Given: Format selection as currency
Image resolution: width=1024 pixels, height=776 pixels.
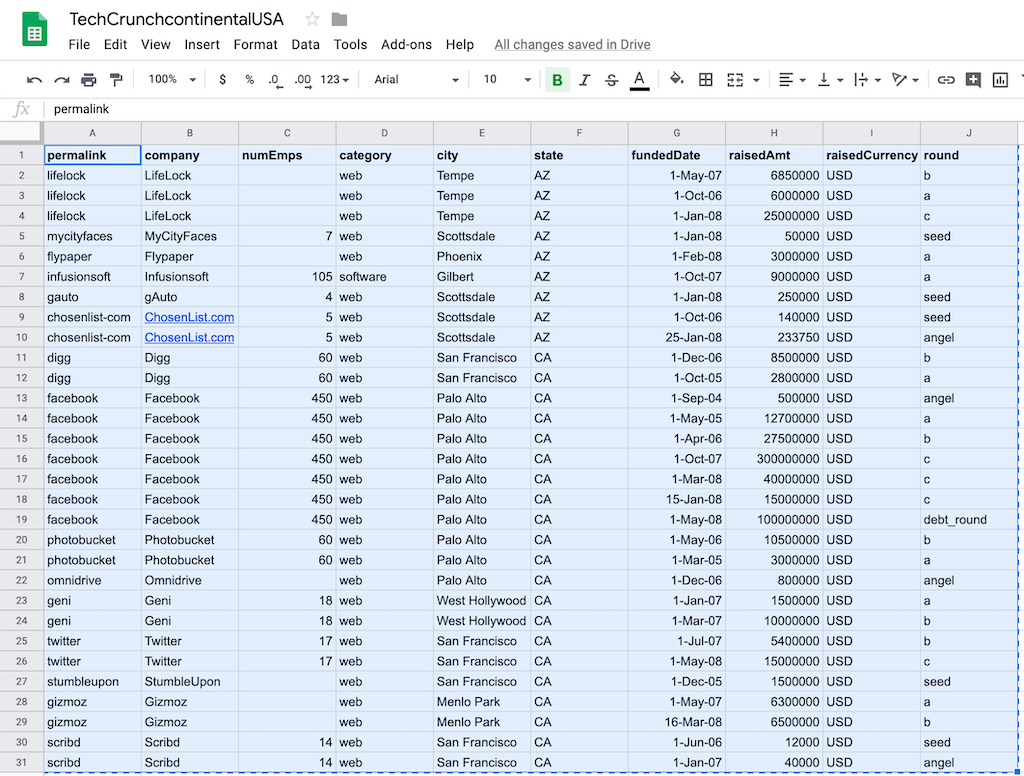Looking at the screenshot, I should pos(222,78).
